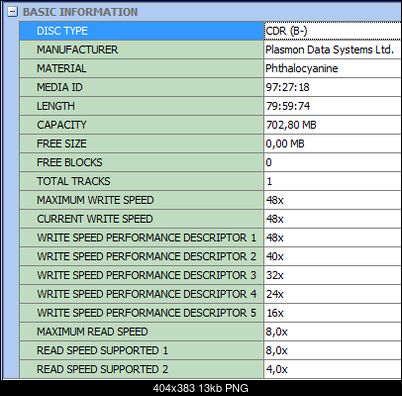Click the MAXIMUM READ SPEED 8,0x value

coord(277,332)
